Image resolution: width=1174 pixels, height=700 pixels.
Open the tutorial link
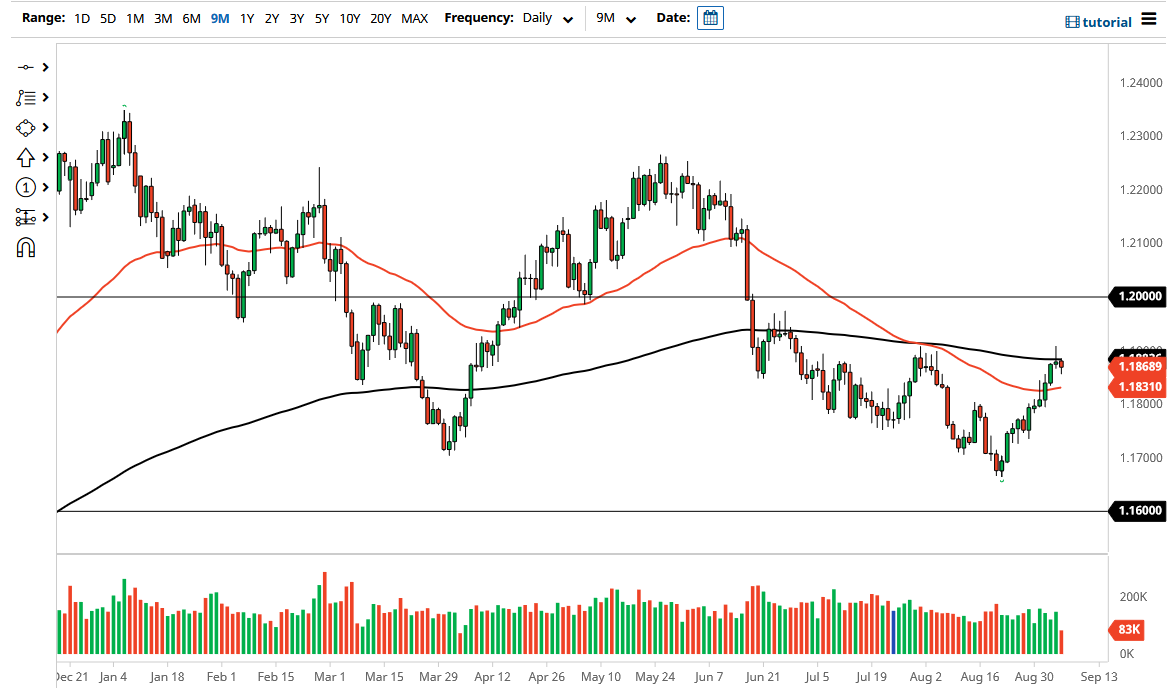click(1099, 22)
